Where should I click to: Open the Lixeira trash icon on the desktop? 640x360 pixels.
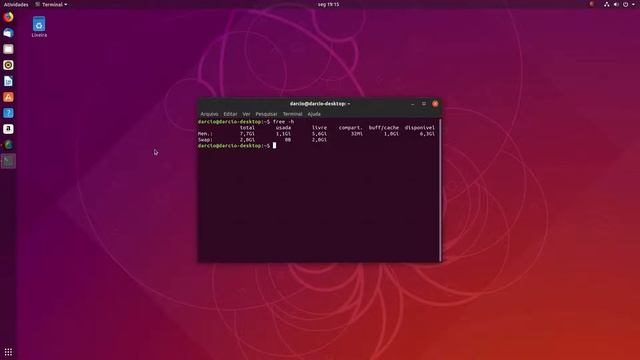pyautogui.click(x=39, y=27)
